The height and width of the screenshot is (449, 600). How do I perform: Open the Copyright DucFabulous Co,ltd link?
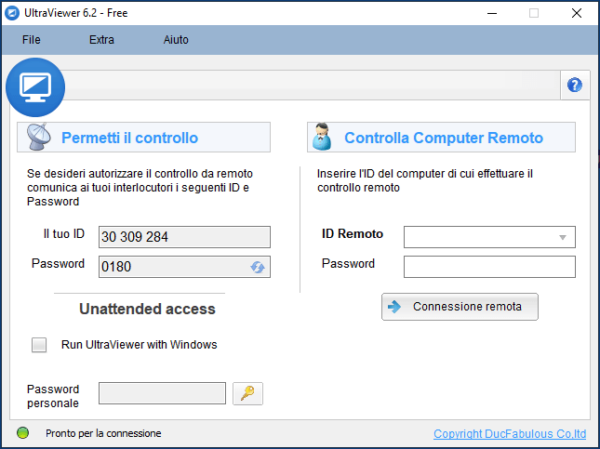point(509,434)
